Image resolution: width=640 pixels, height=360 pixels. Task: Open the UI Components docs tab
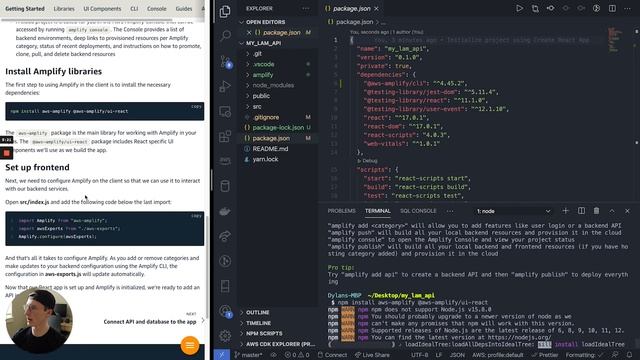(x=102, y=9)
